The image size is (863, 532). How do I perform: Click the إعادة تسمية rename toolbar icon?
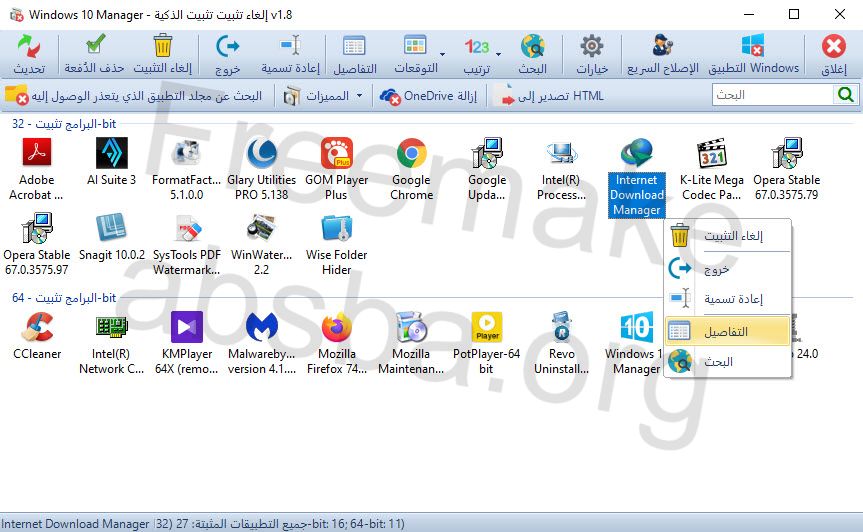tap(290, 46)
